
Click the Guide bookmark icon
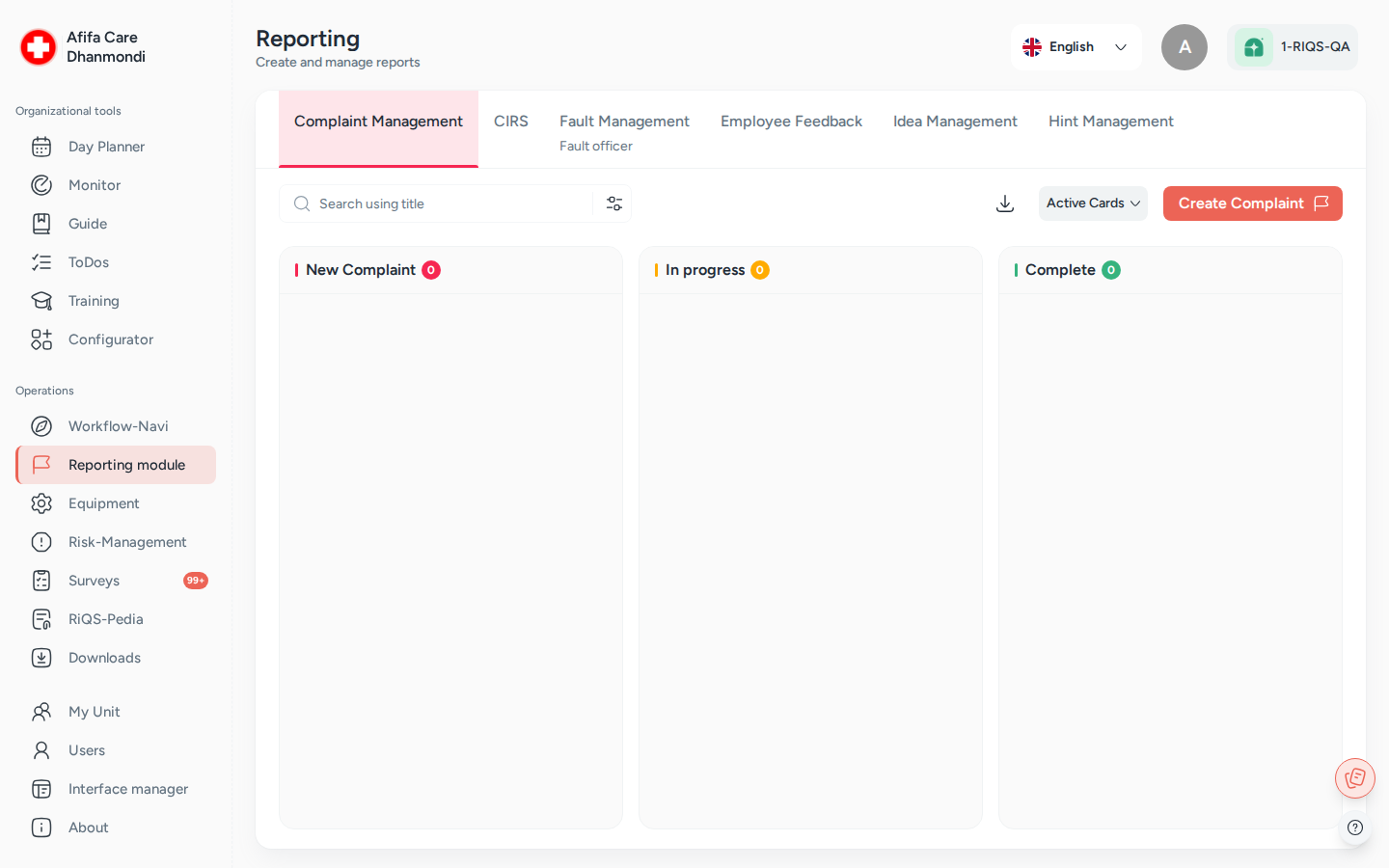41,224
